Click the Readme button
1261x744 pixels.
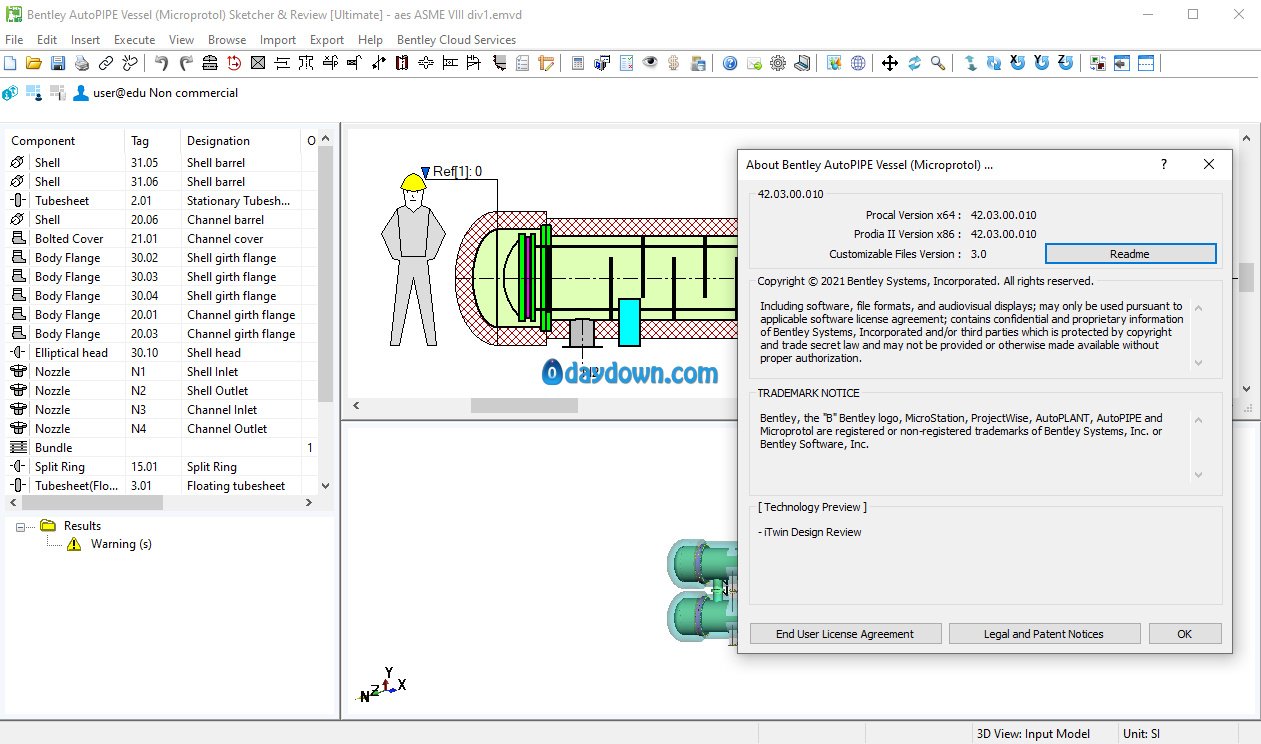pyautogui.click(x=1130, y=254)
